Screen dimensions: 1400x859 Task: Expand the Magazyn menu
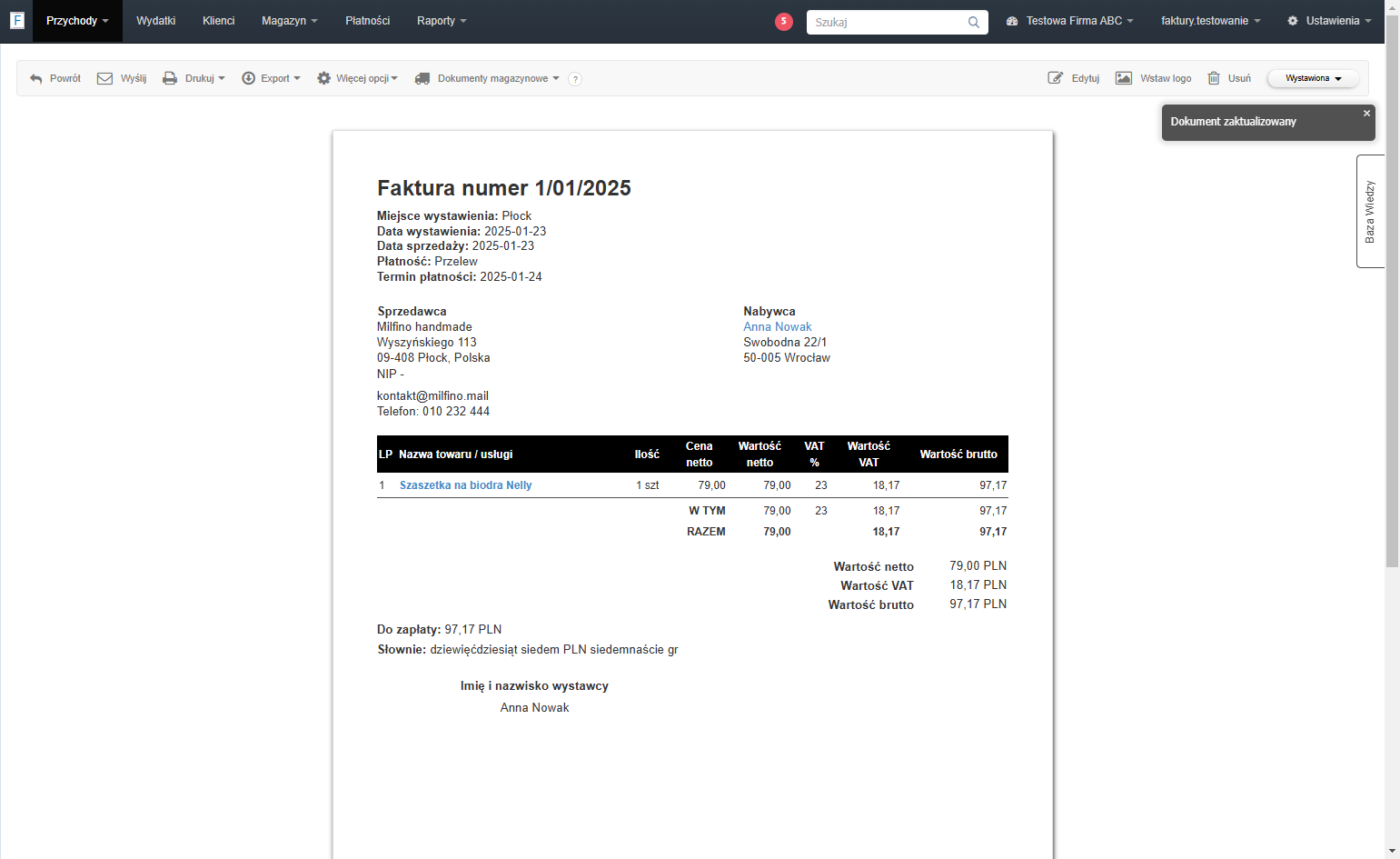click(289, 21)
